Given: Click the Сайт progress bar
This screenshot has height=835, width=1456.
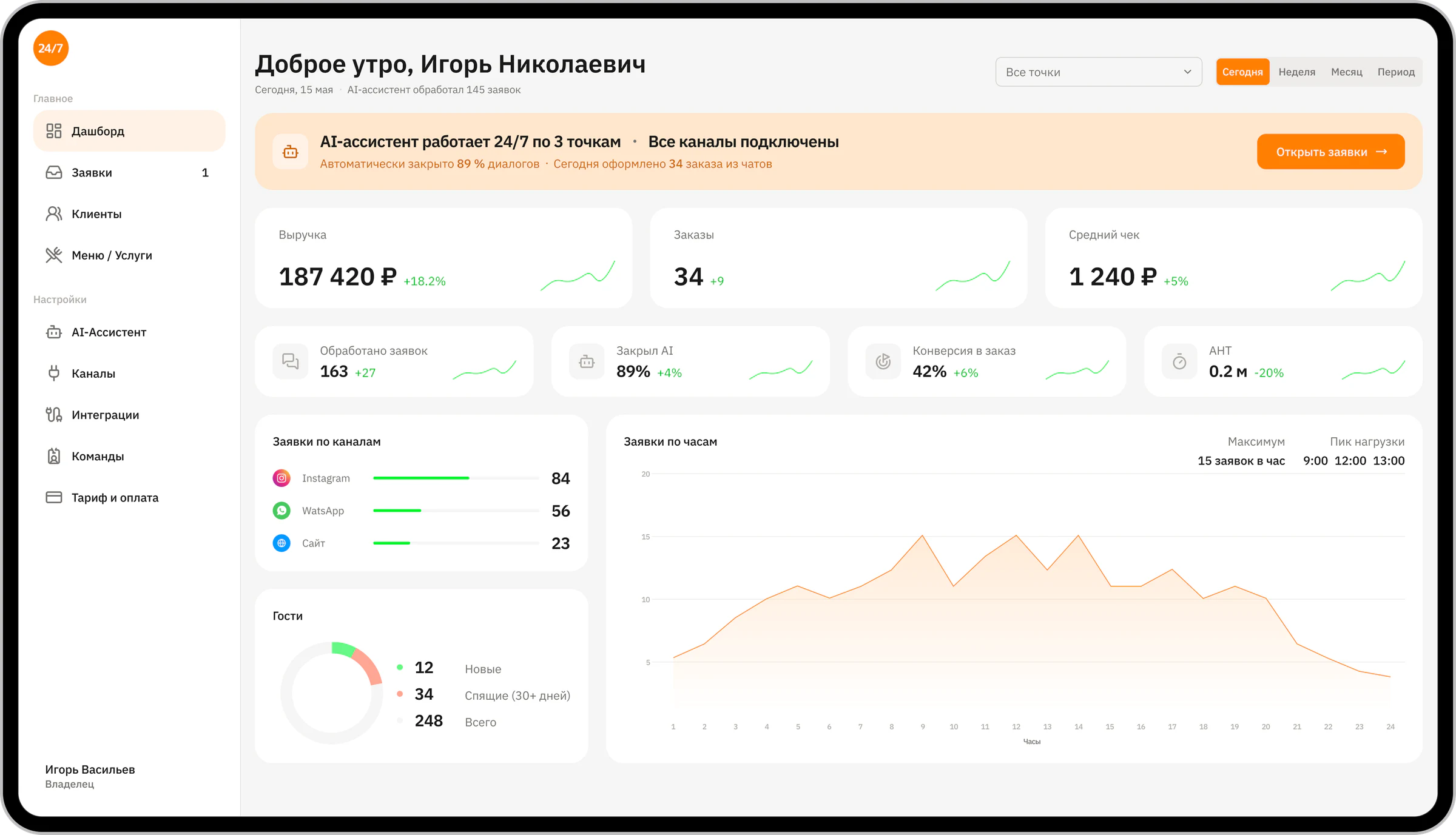Looking at the screenshot, I should click(x=456, y=543).
